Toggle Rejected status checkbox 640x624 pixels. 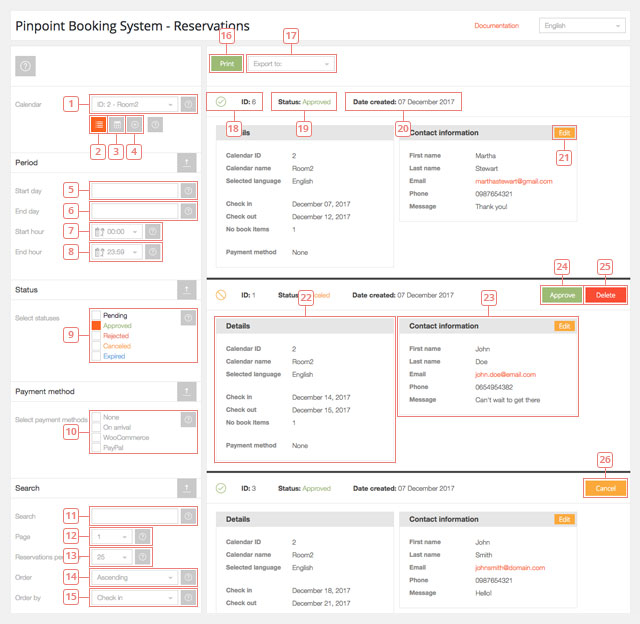click(x=96, y=336)
